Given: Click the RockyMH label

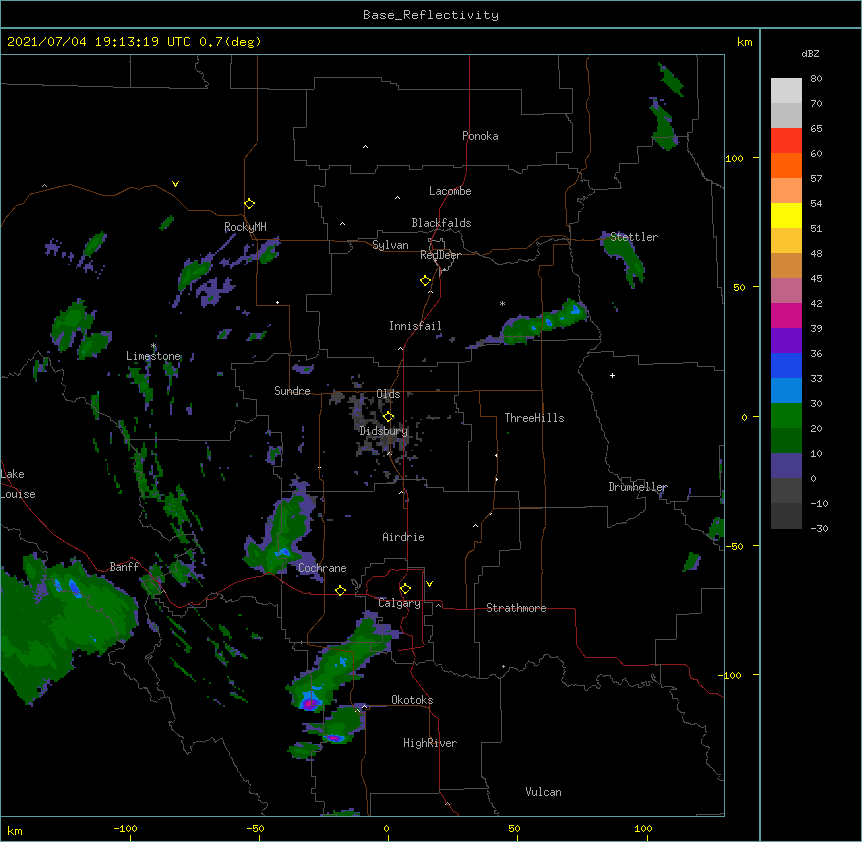Looking at the screenshot, I should (x=245, y=227).
